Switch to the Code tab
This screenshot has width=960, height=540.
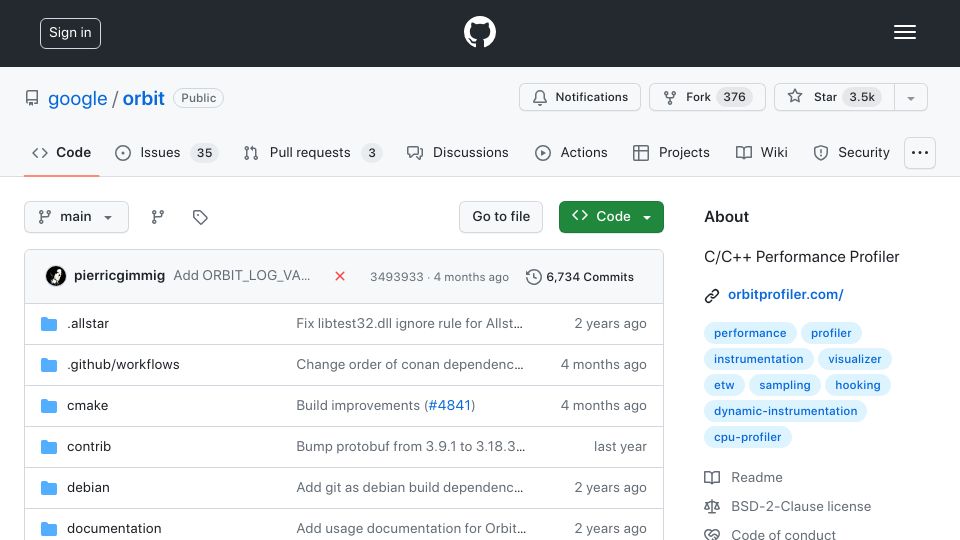[x=61, y=152]
